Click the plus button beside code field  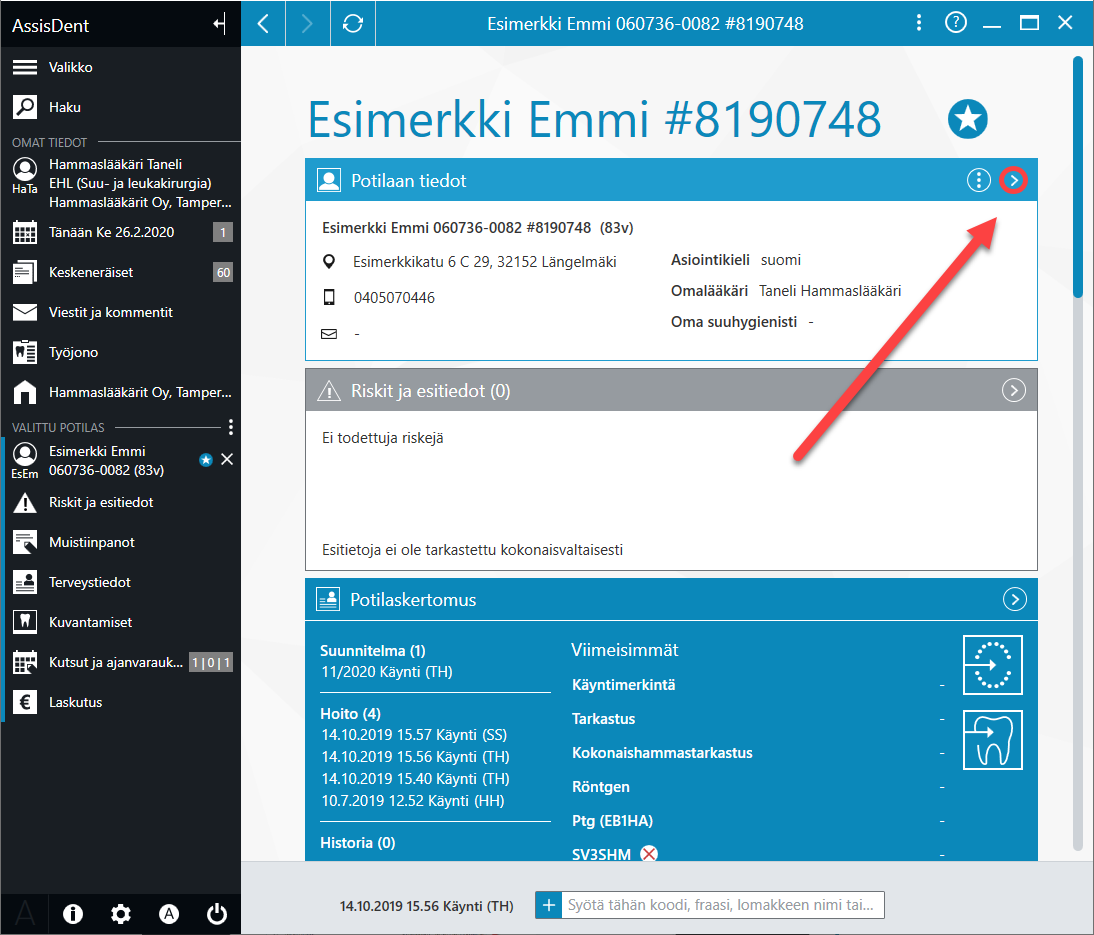coord(549,905)
